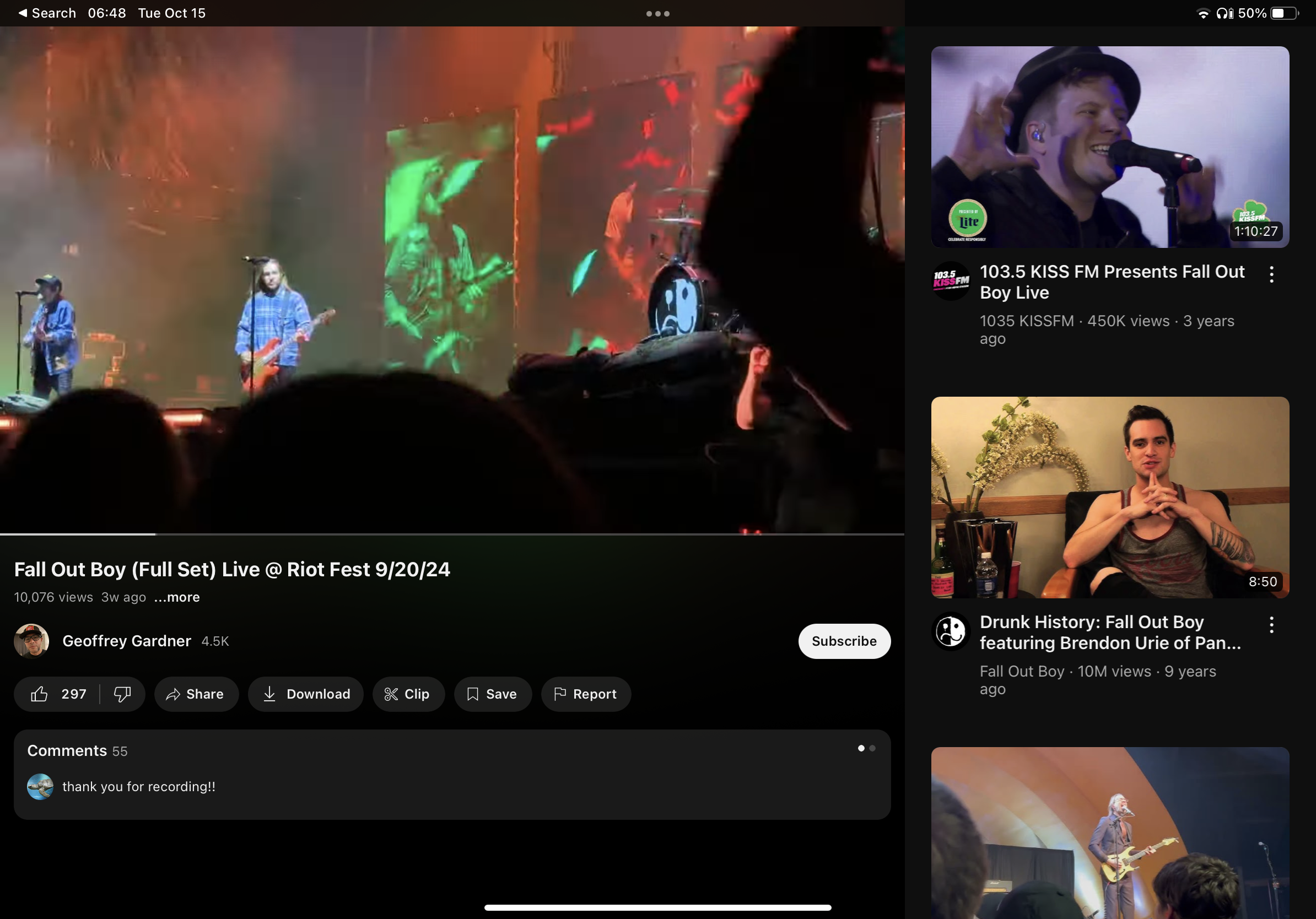The image size is (1316, 919).
Task: Open 103.5 KISS FM Presents Fall Out Boy title
Action: (x=1112, y=282)
